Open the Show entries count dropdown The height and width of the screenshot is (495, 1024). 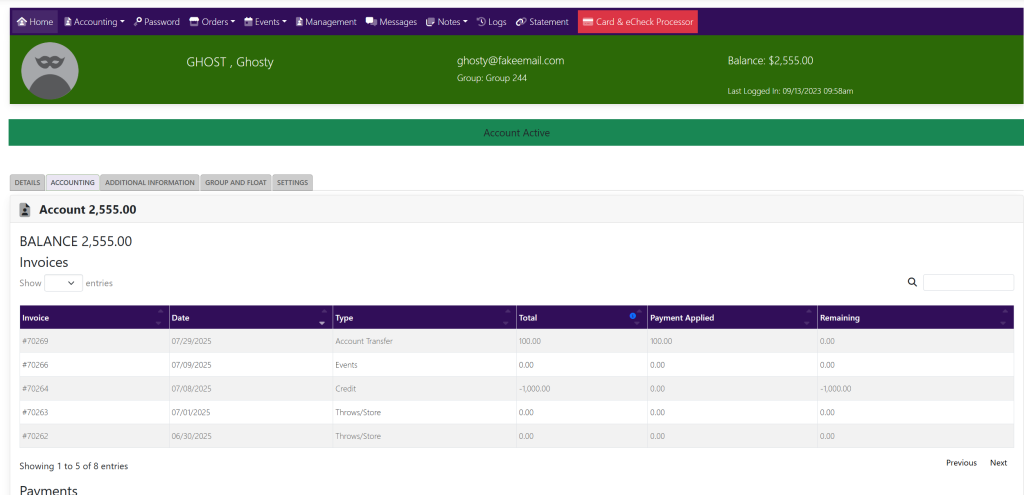tap(63, 283)
